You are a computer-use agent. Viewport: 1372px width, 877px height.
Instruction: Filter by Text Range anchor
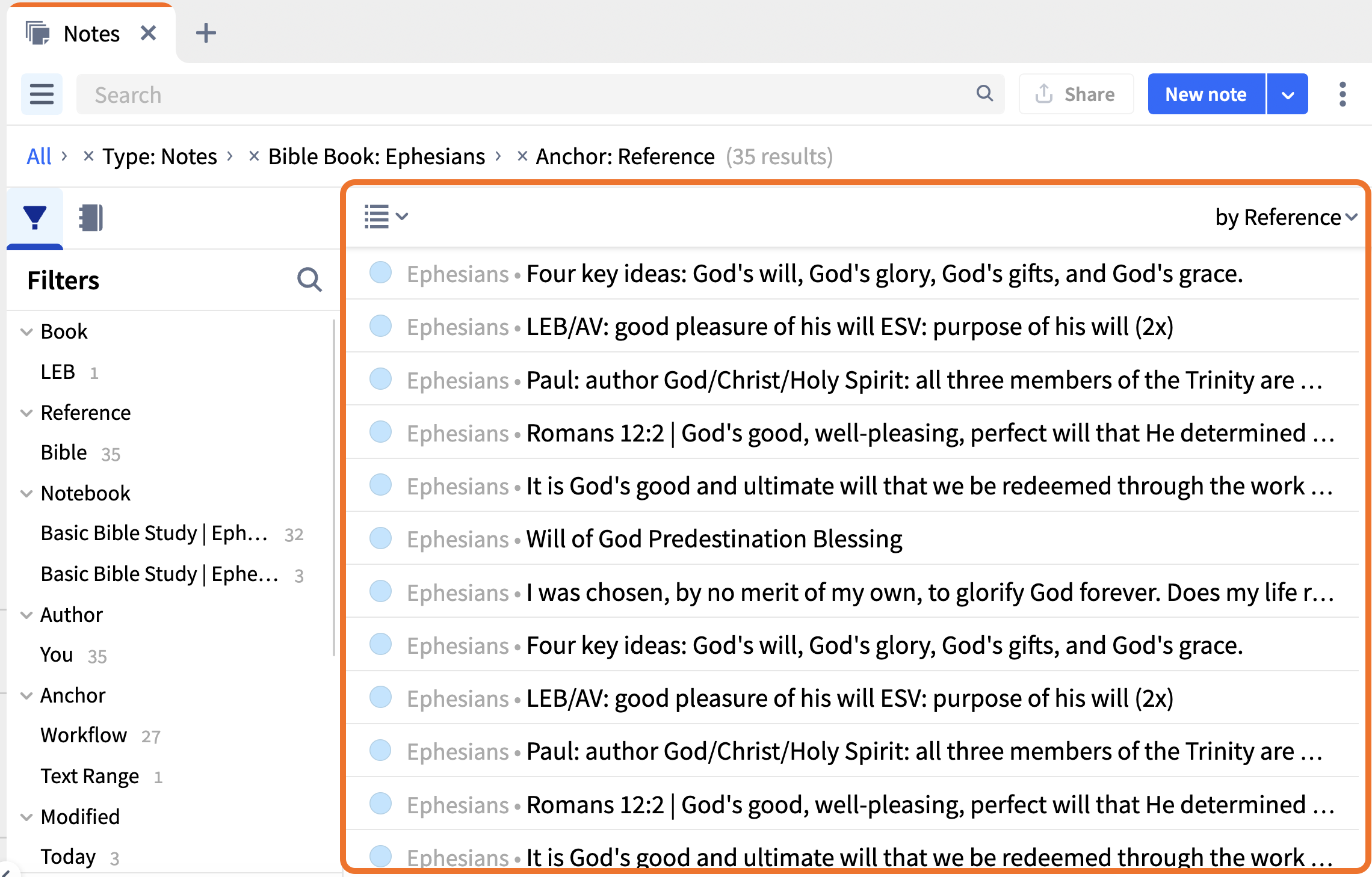click(x=90, y=776)
